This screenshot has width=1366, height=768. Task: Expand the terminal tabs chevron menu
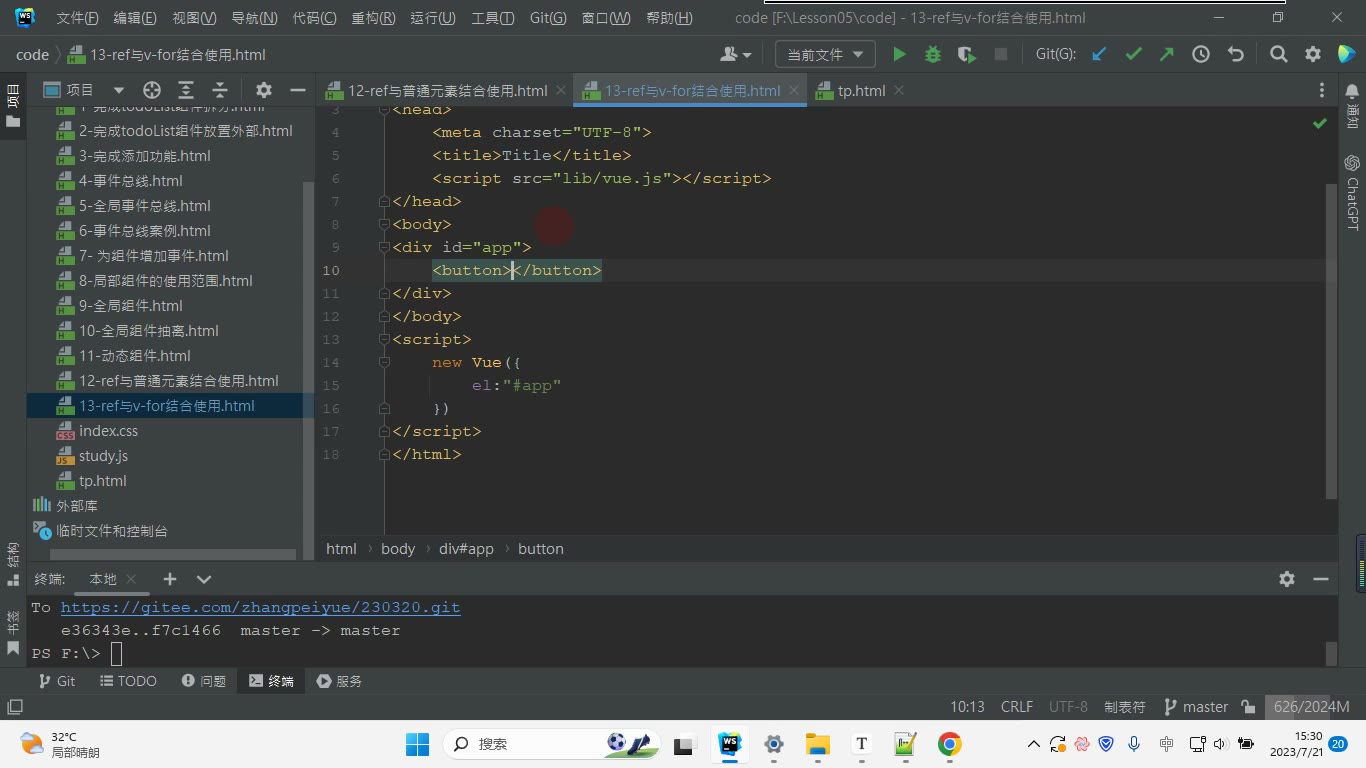pos(204,579)
